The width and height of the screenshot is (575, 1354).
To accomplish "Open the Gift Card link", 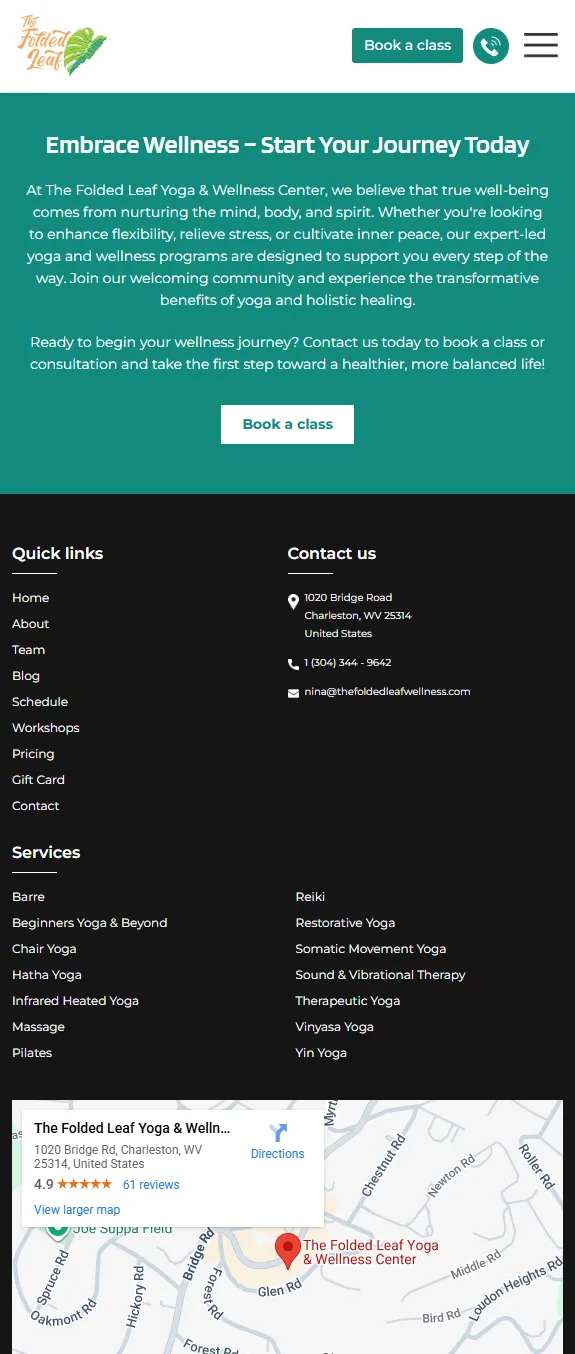I will point(38,780).
